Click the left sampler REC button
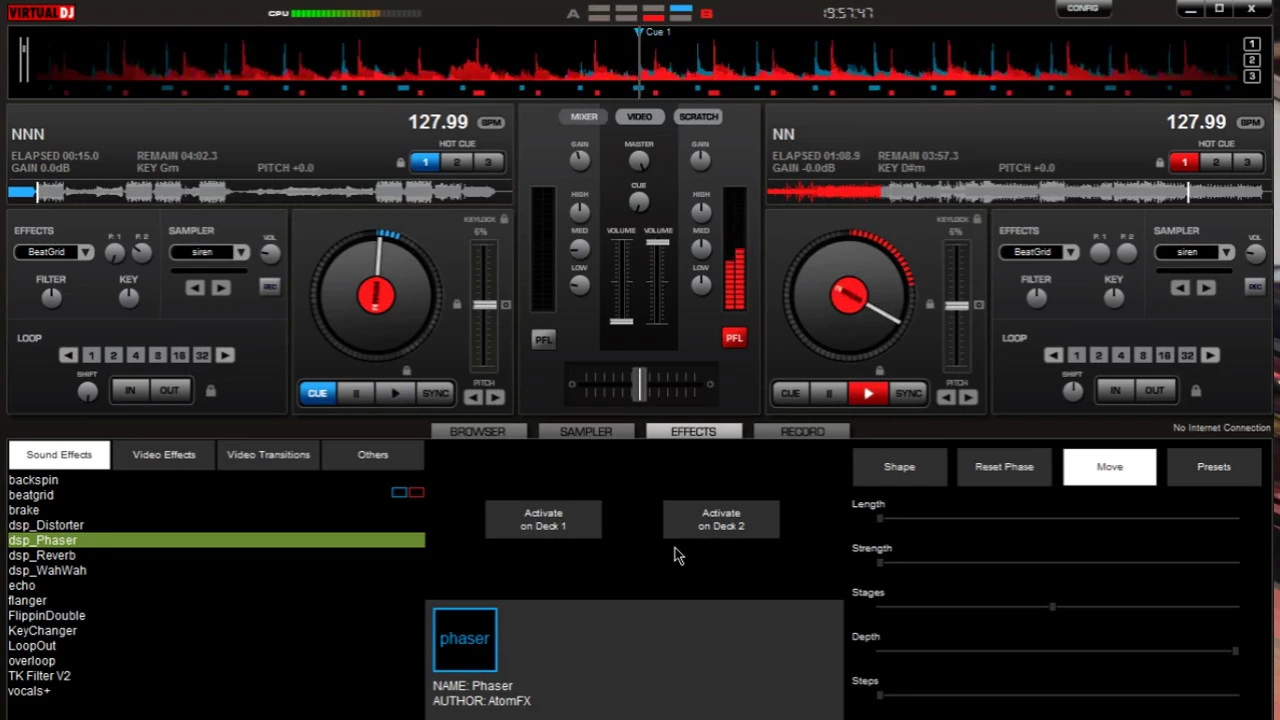 [270, 287]
